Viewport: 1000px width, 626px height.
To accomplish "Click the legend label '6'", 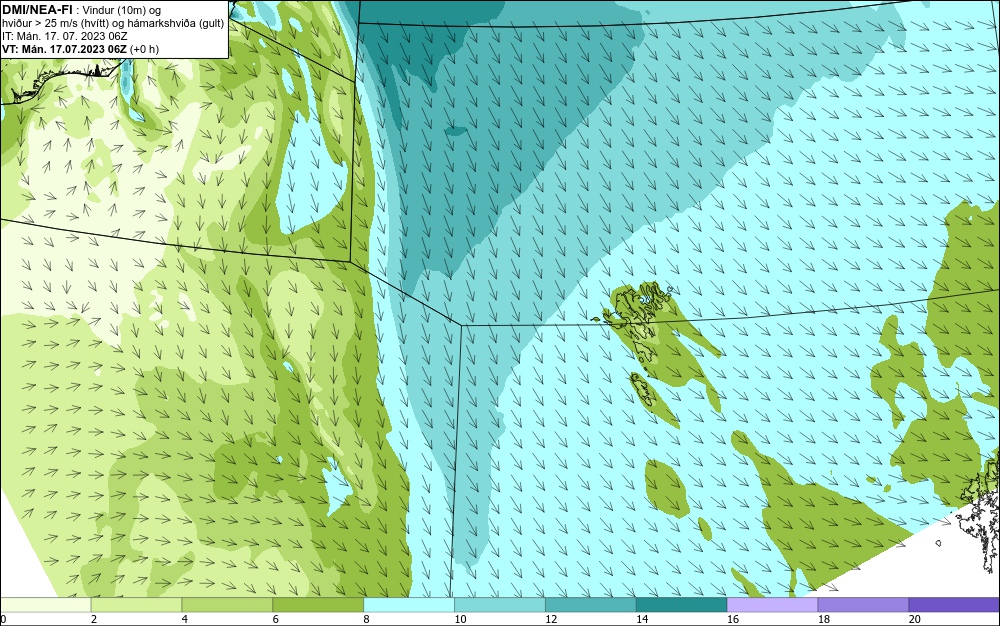I will point(276,619).
